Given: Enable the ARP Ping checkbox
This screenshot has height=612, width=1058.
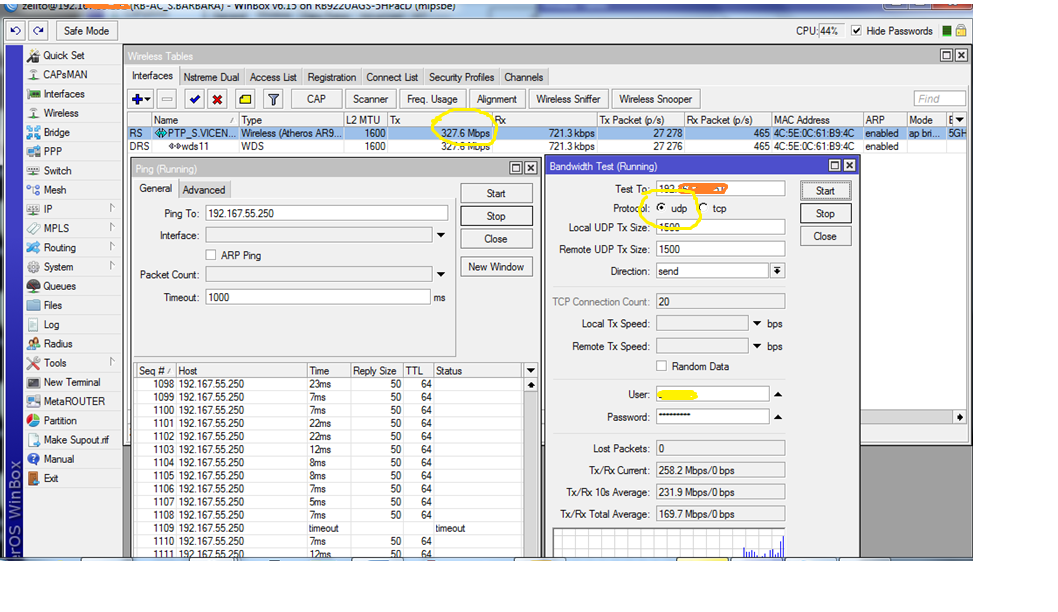Looking at the screenshot, I should pos(211,255).
